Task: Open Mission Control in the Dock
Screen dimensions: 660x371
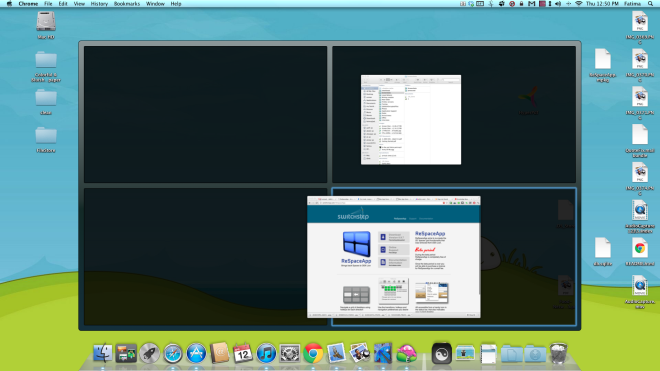Action: click(126, 353)
